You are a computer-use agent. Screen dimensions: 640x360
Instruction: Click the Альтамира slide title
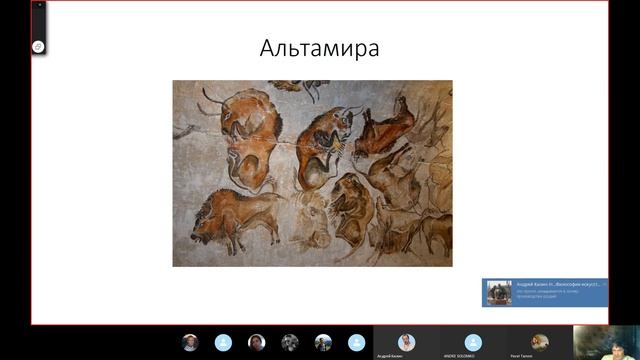[320, 49]
